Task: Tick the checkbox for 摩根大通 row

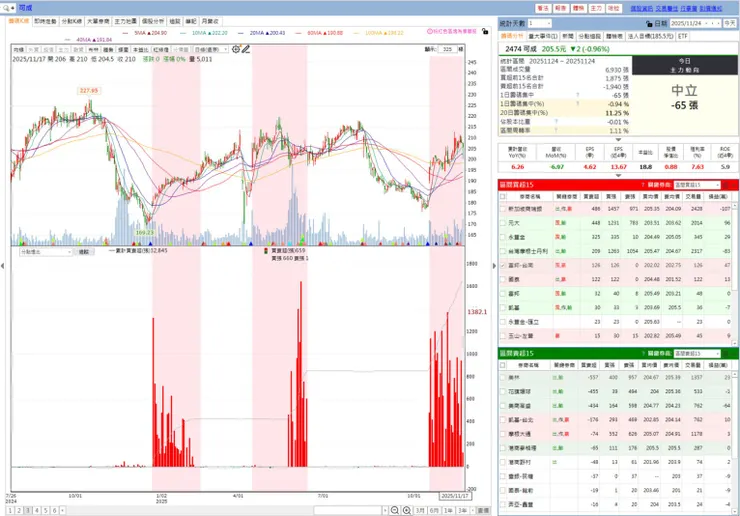Action: pos(503,433)
